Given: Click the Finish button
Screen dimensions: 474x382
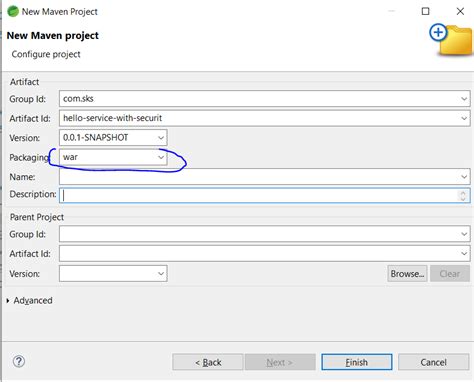Looking at the screenshot, I should coord(357,362).
